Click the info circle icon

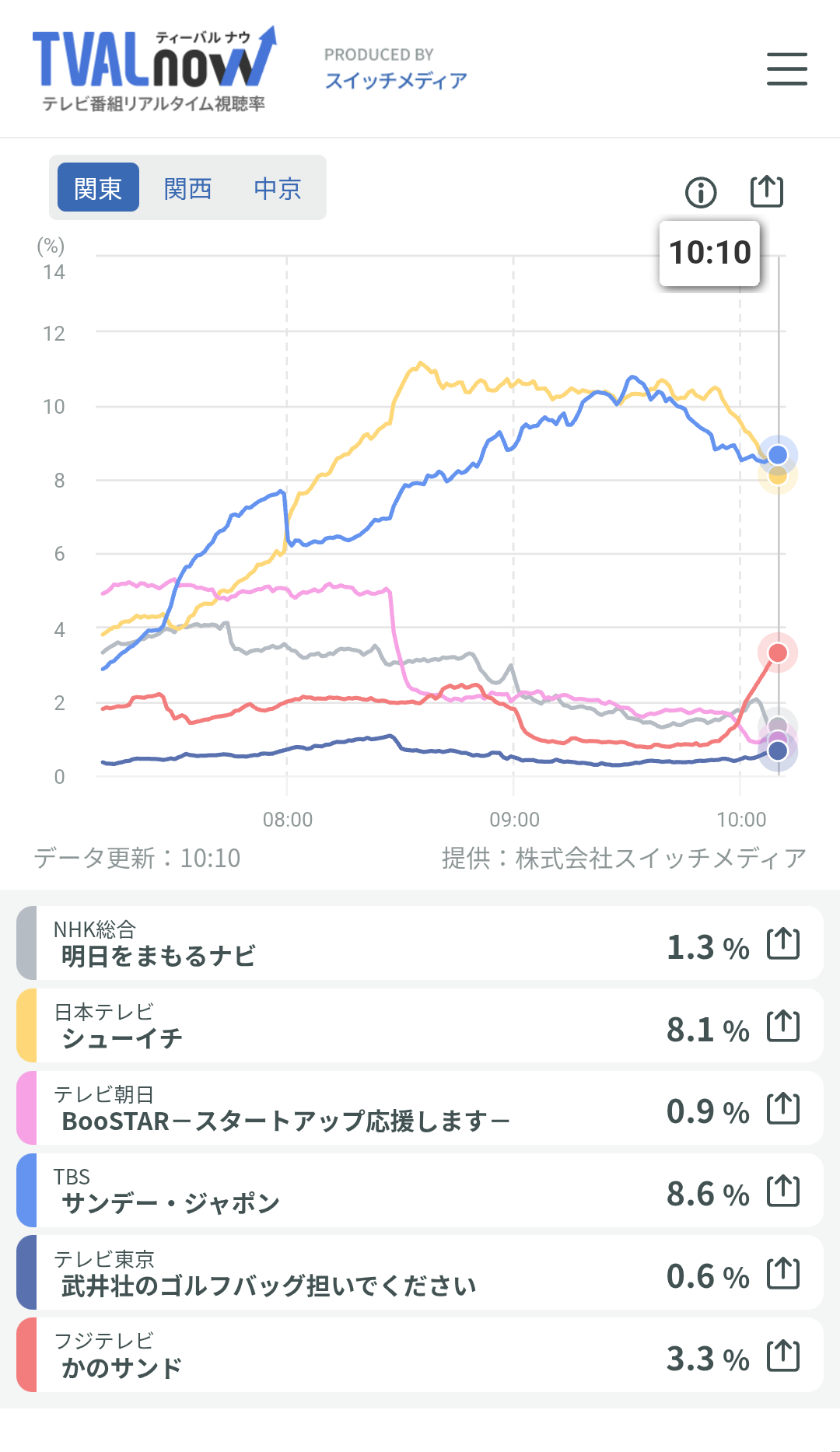point(701,192)
